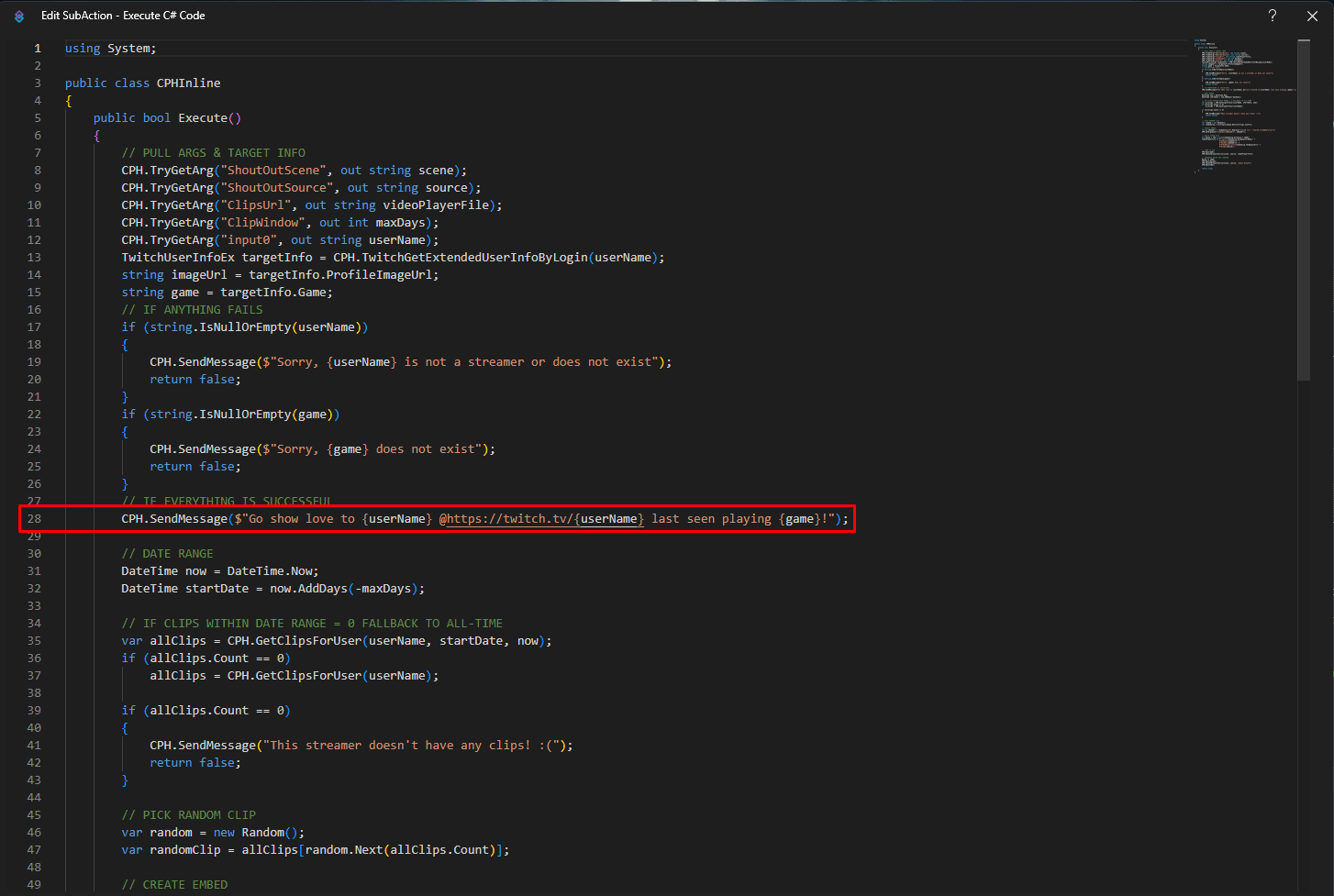Image resolution: width=1334 pixels, height=896 pixels.
Task: Click the "Edit SubAction - Execute C# Code" title
Action: click(x=123, y=16)
